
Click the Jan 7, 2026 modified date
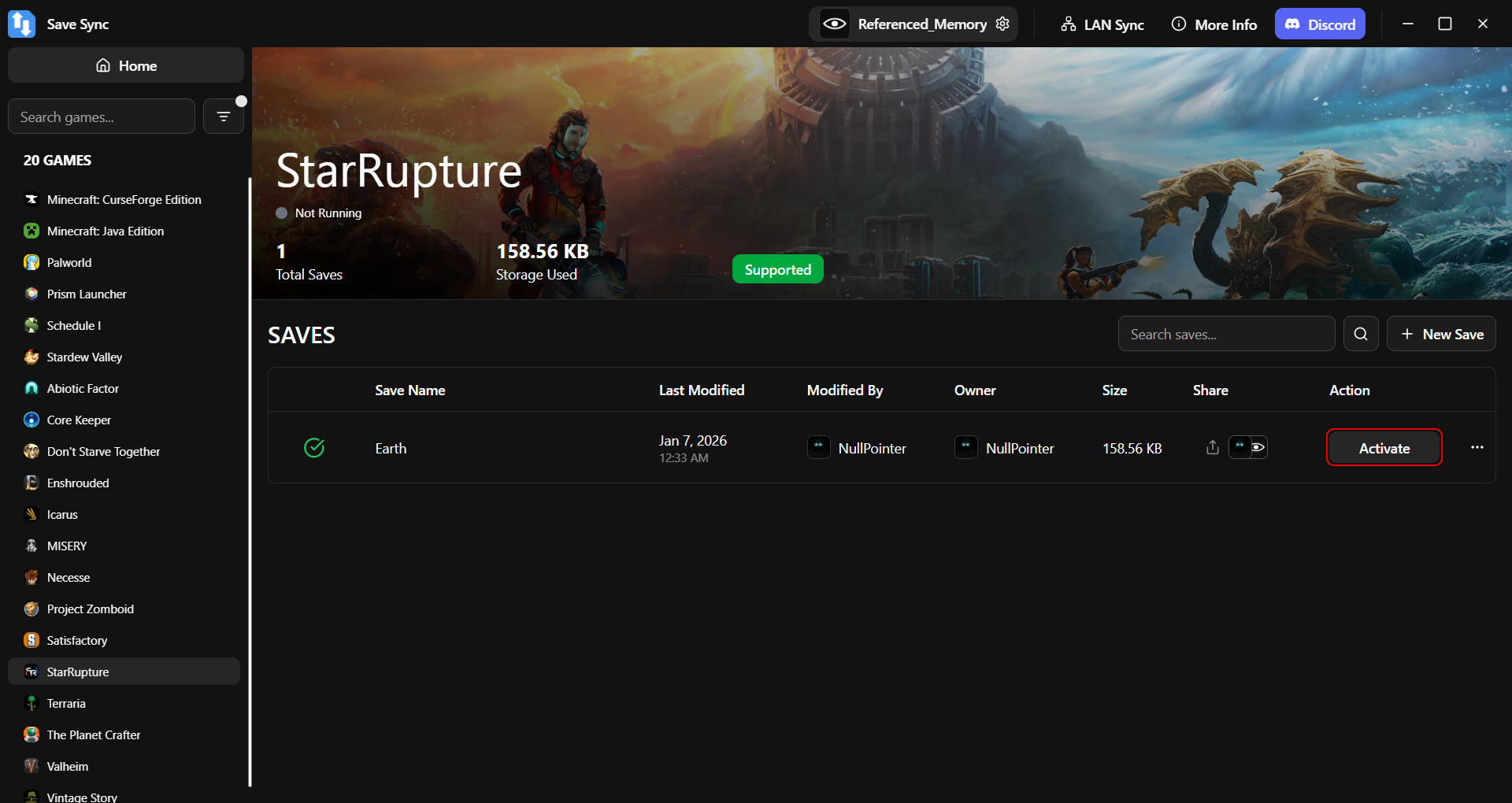pos(693,440)
